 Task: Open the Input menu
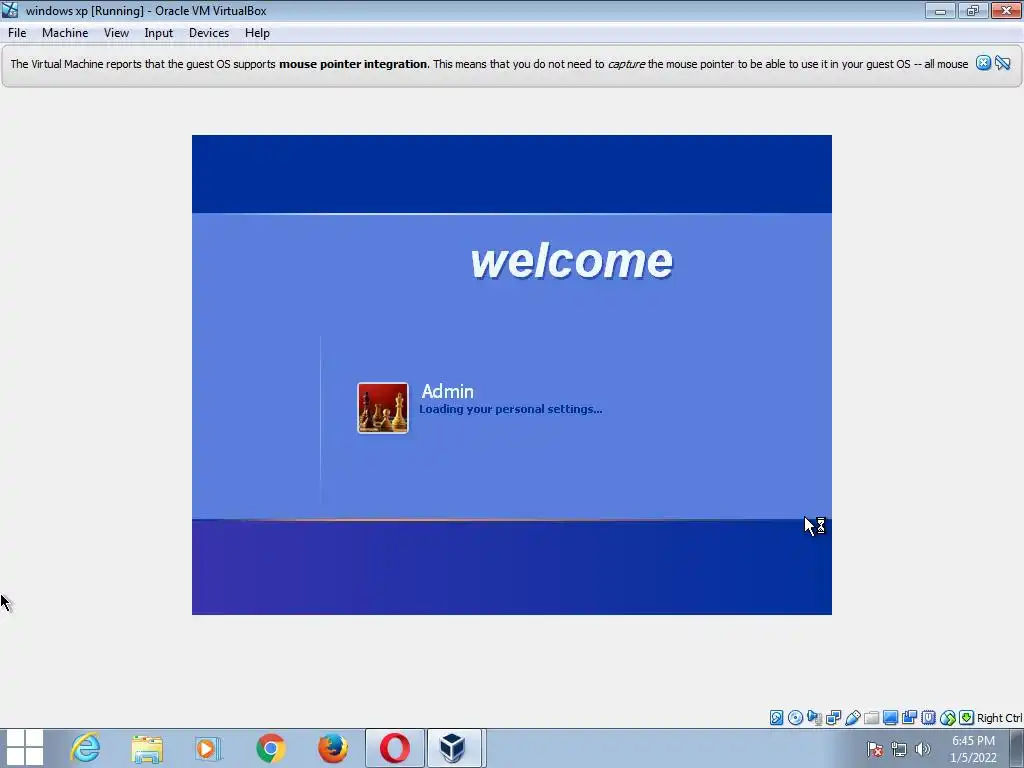click(x=159, y=33)
